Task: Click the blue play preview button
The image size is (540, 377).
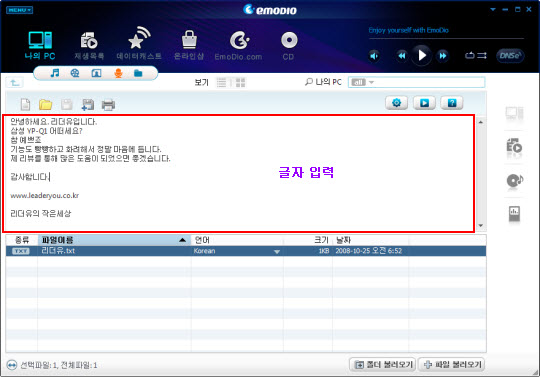Action: (x=424, y=103)
